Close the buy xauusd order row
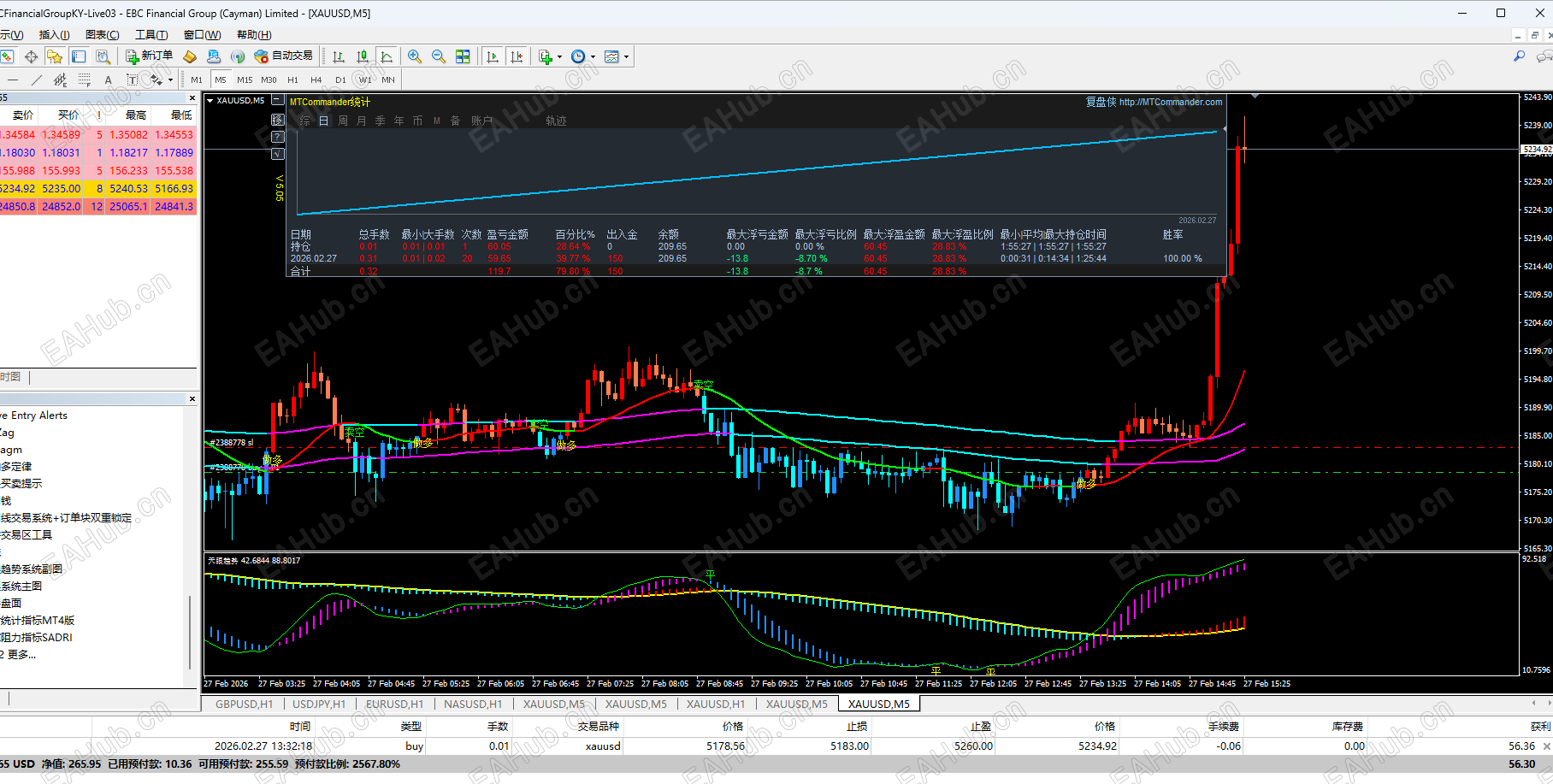This screenshot has height=784, width=1553. 1546,746
